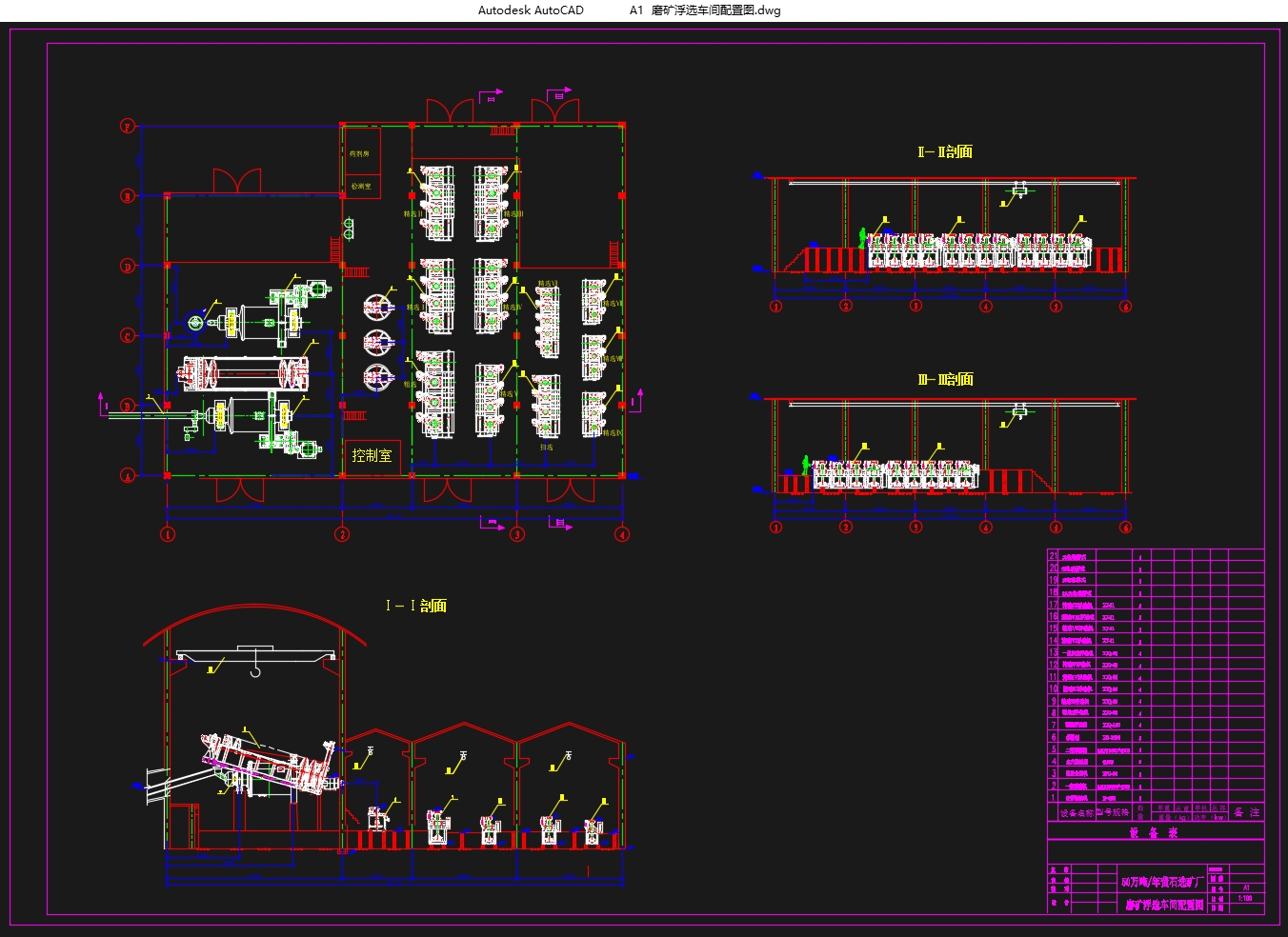The height and width of the screenshot is (937, 1288).
Task: Click the 精选III flotation cell label
Action: point(513,214)
